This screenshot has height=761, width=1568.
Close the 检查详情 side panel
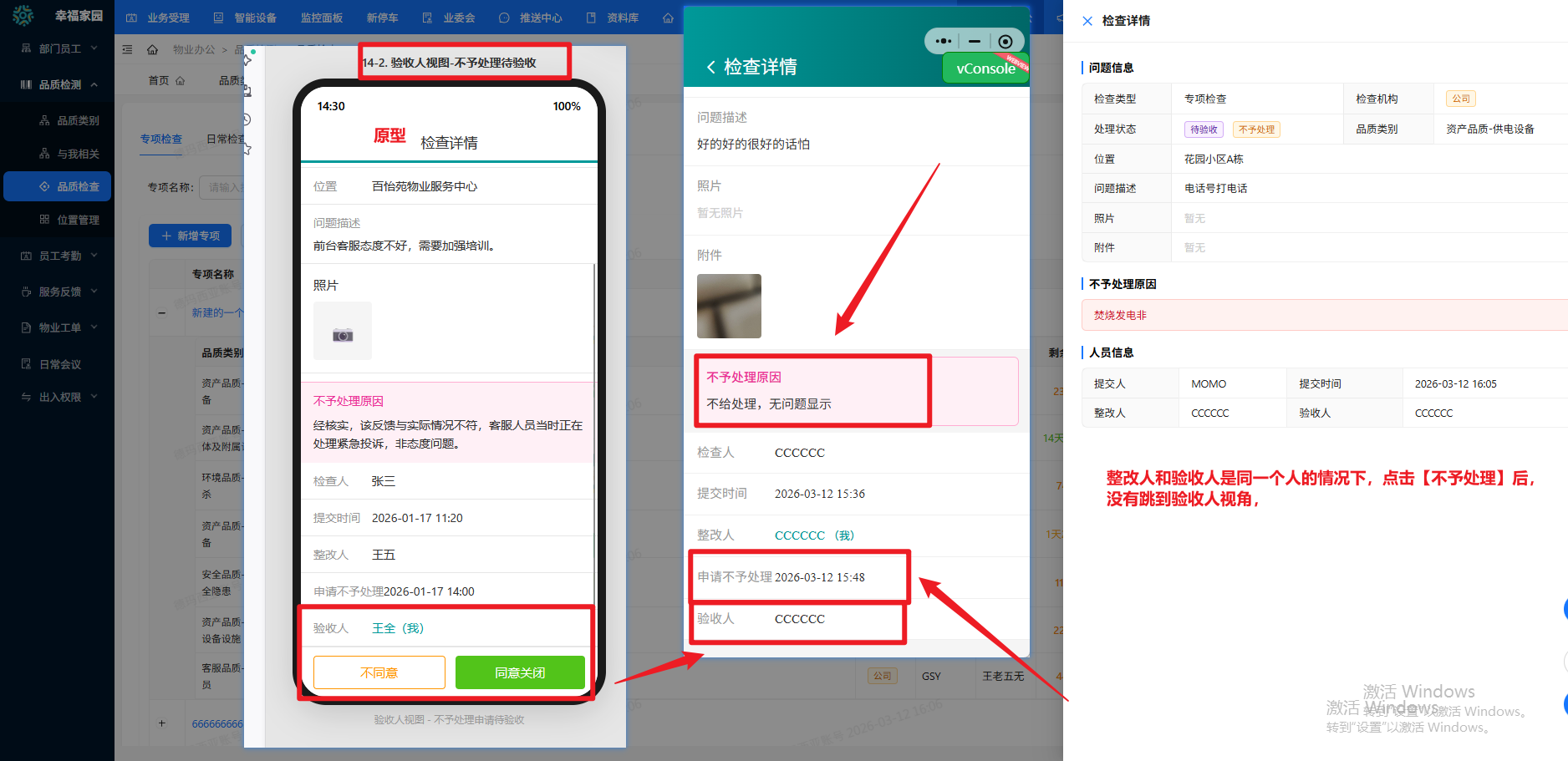click(x=1087, y=21)
